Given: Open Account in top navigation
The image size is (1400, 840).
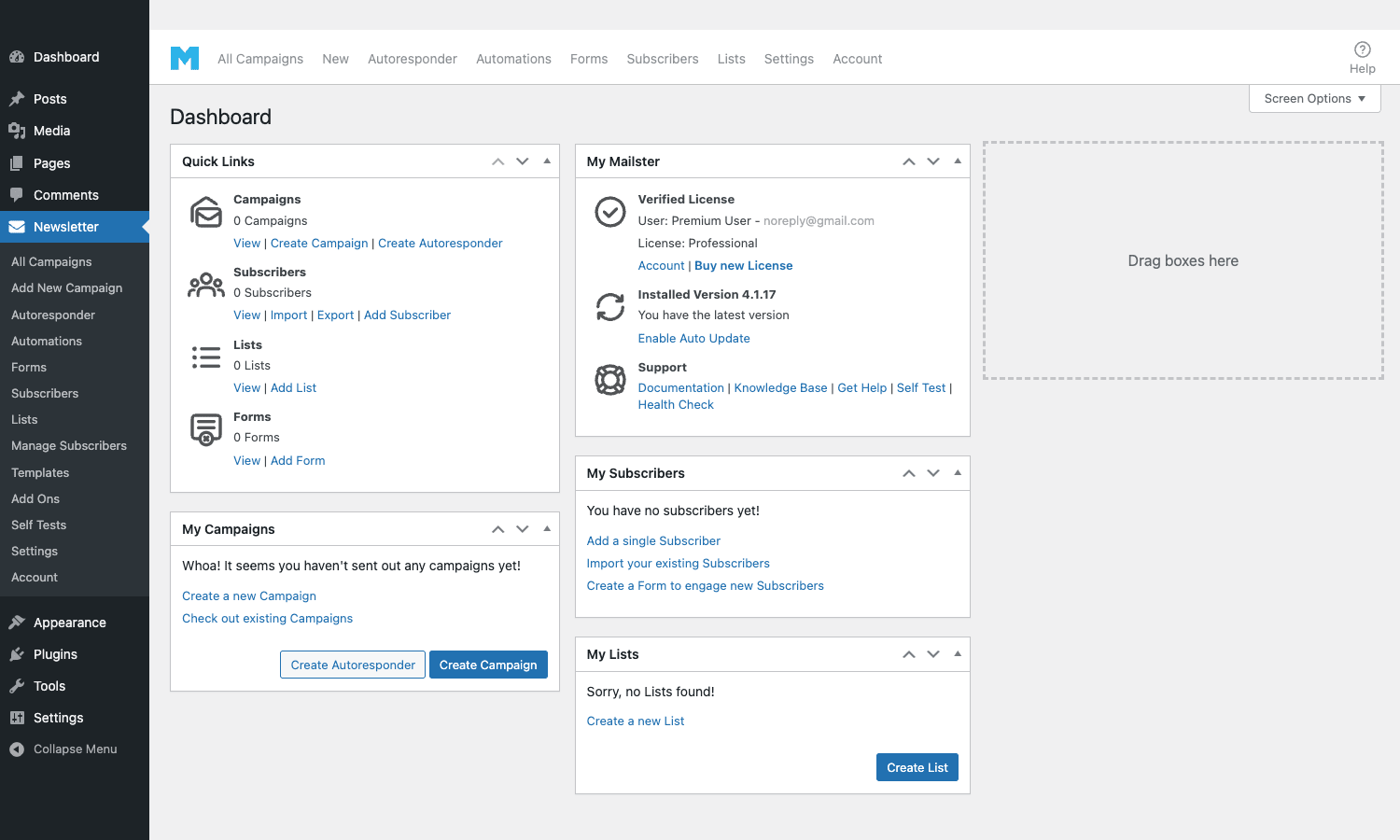Looking at the screenshot, I should (858, 59).
